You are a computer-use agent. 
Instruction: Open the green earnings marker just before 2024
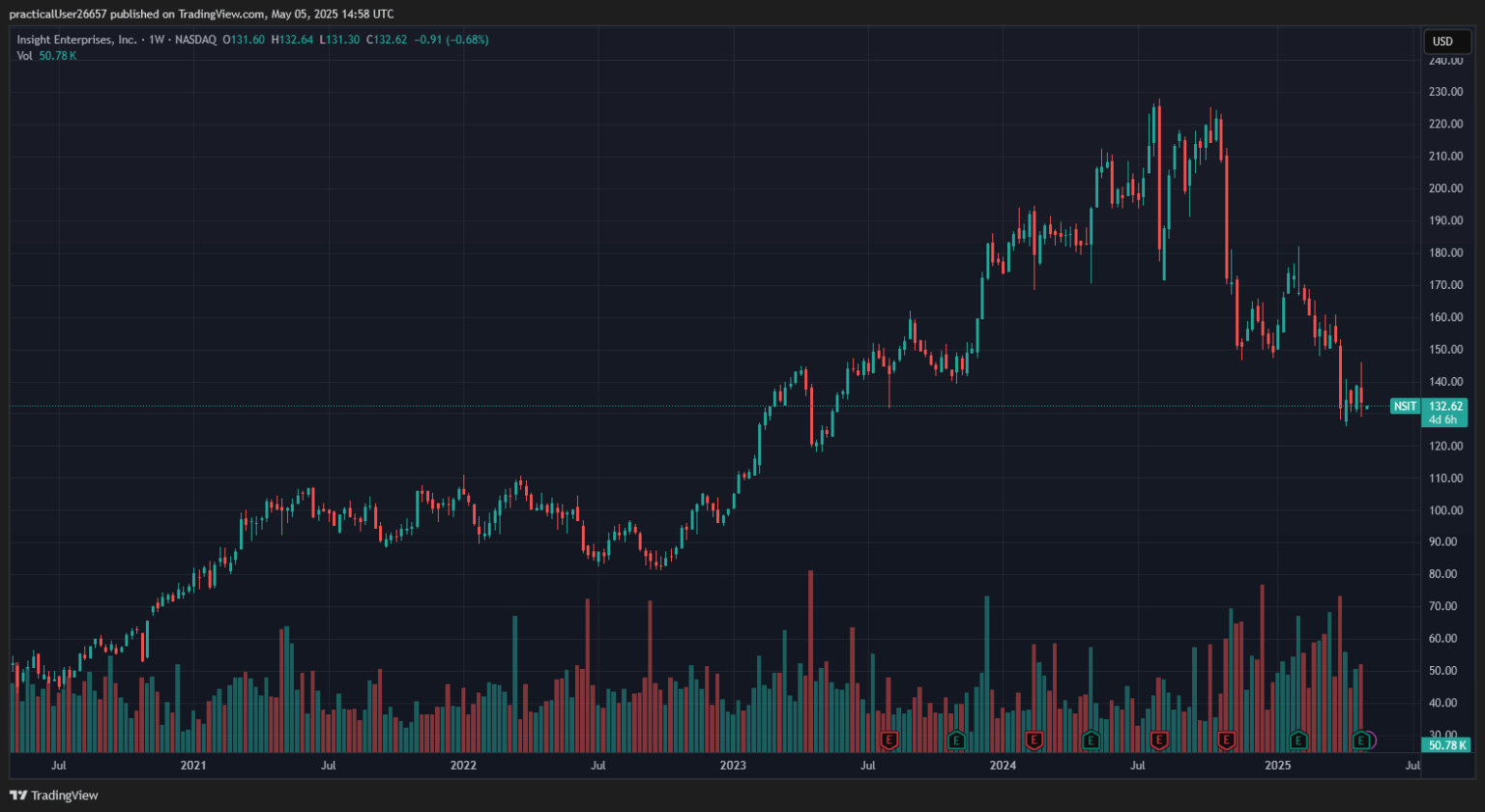[956, 740]
